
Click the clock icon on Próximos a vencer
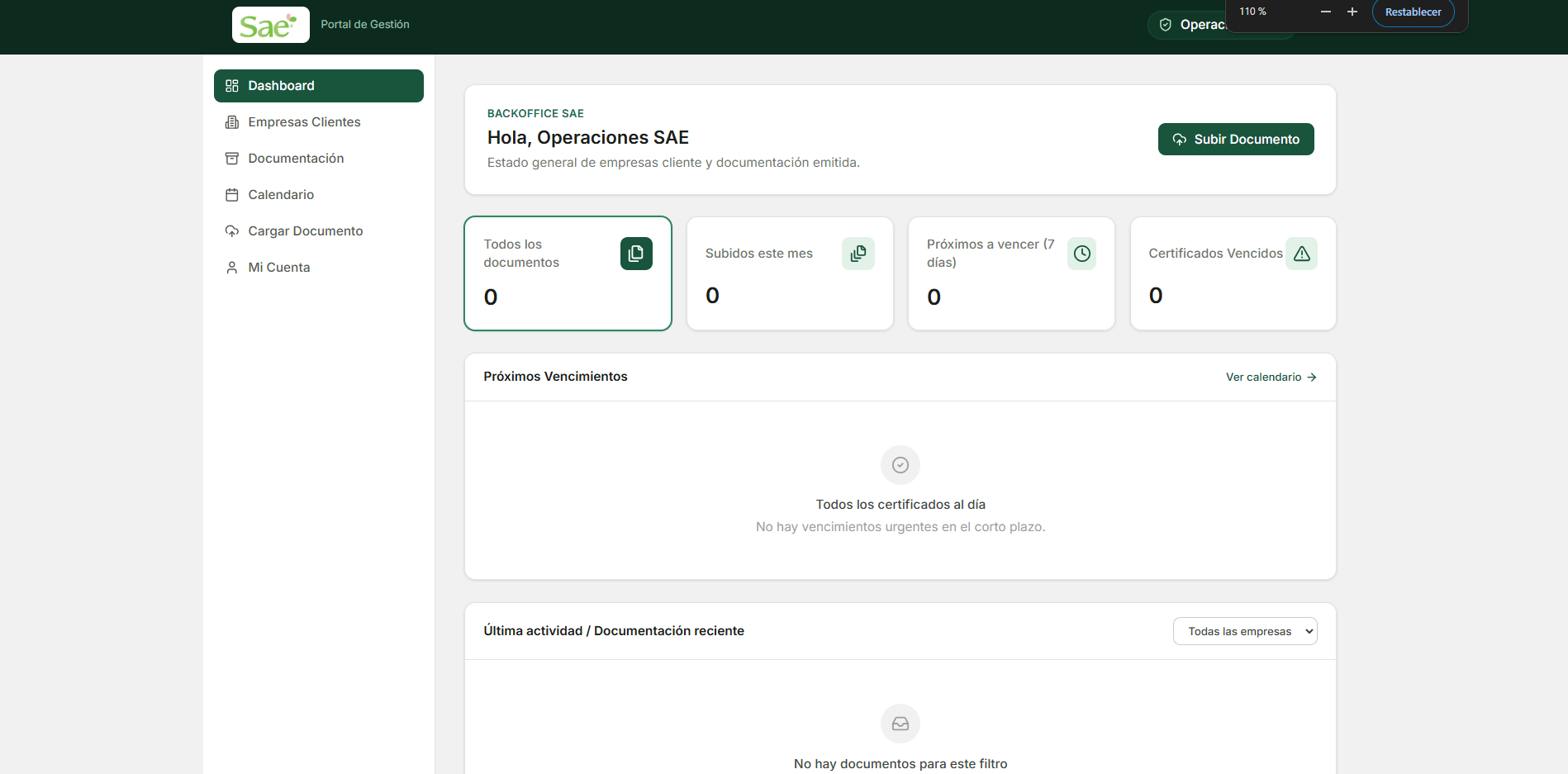coord(1082,254)
